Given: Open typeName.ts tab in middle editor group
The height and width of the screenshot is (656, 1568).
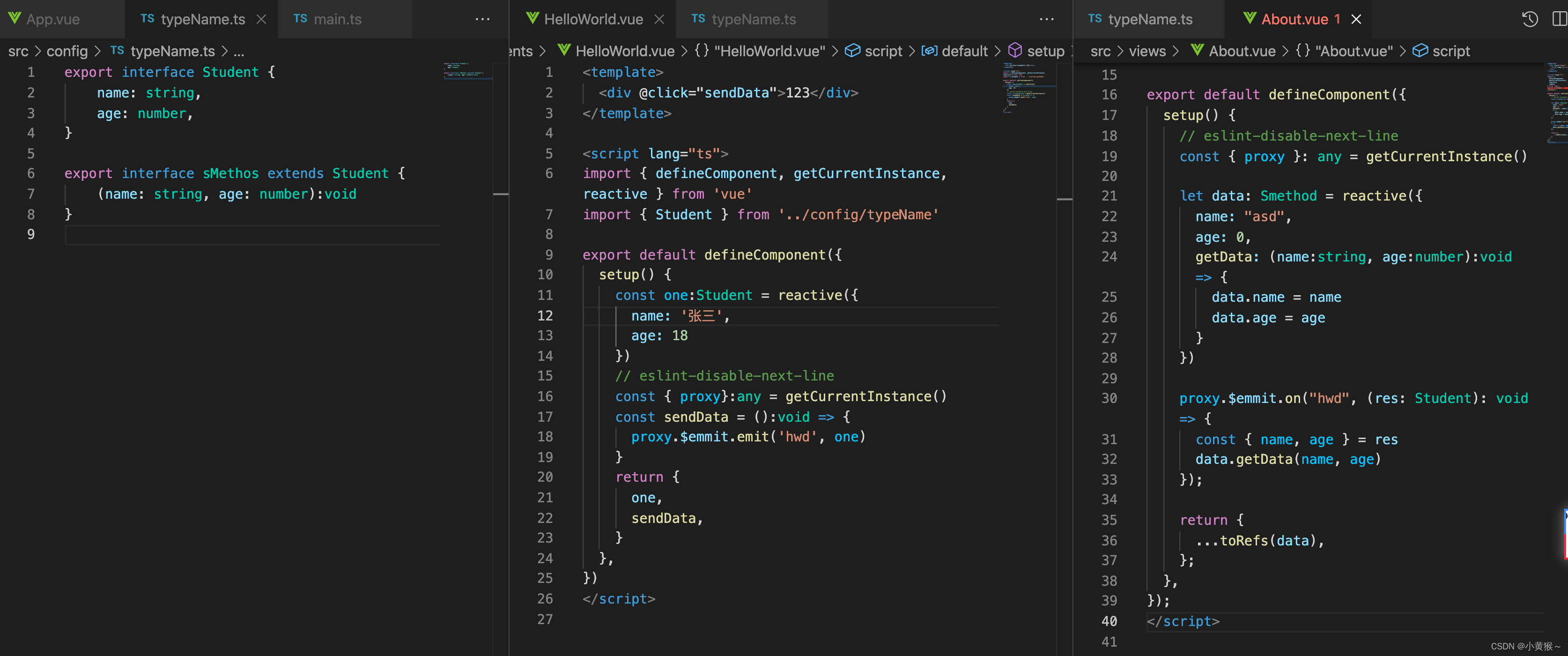Looking at the screenshot, I should pyautogui.click(x=753, y=20).
